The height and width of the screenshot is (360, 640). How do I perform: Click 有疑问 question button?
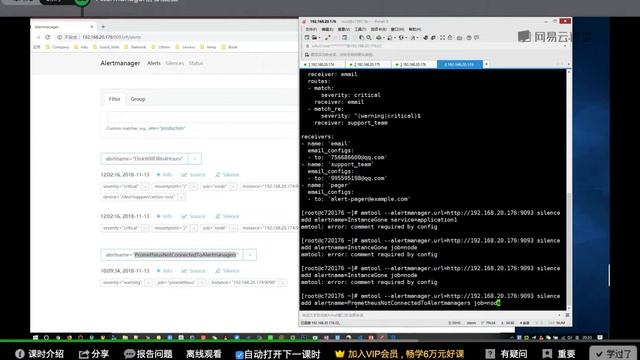(507, 354)
